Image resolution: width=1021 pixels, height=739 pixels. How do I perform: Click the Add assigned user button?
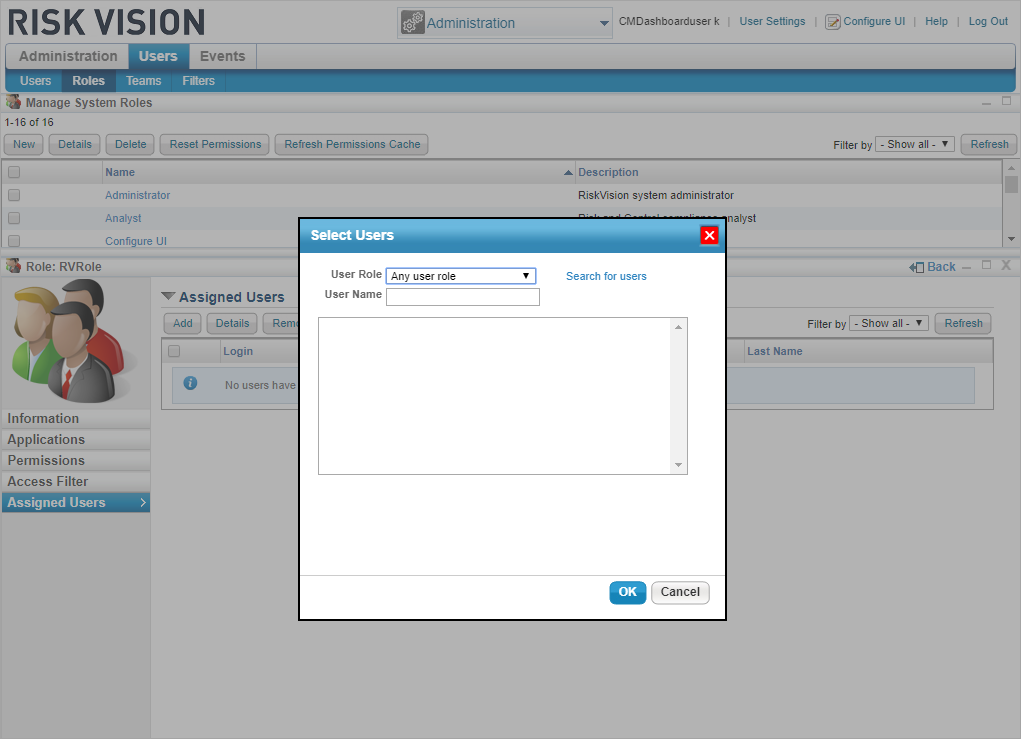pos(182,324)
